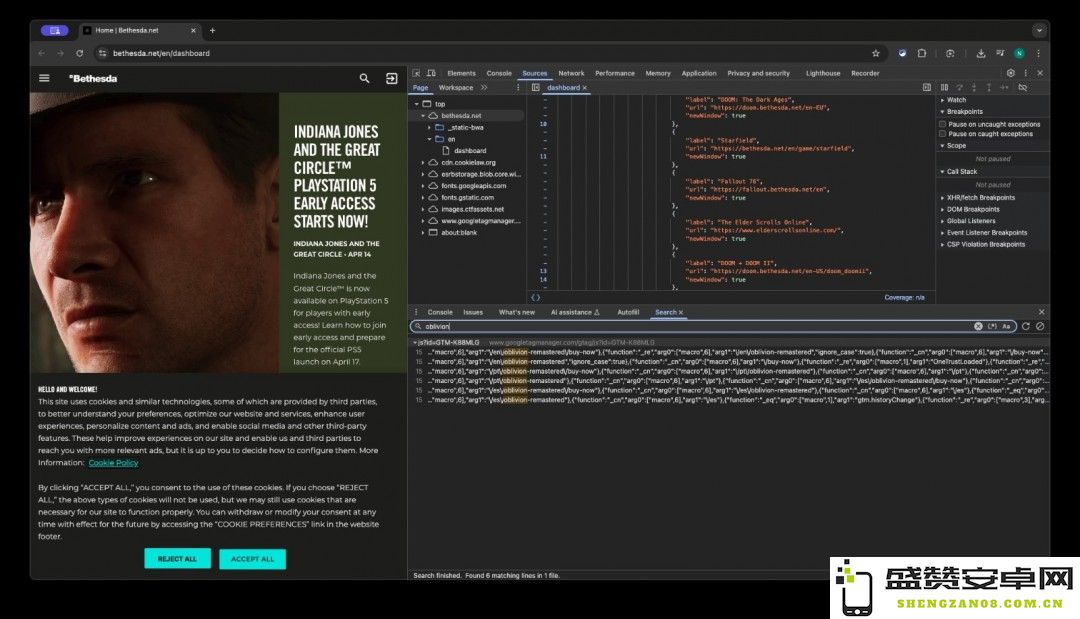The image size is (1080, 619).
Task: Click the ACCEPT ALL cookies button
Action: click(252, 559)
